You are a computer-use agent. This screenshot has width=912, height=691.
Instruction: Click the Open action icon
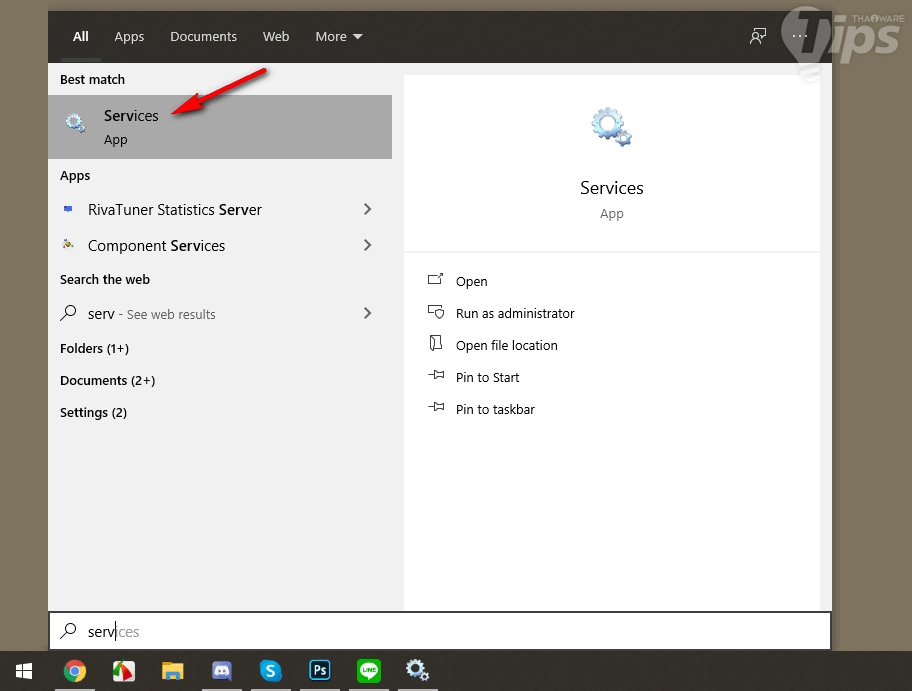[x=436, y=280]
